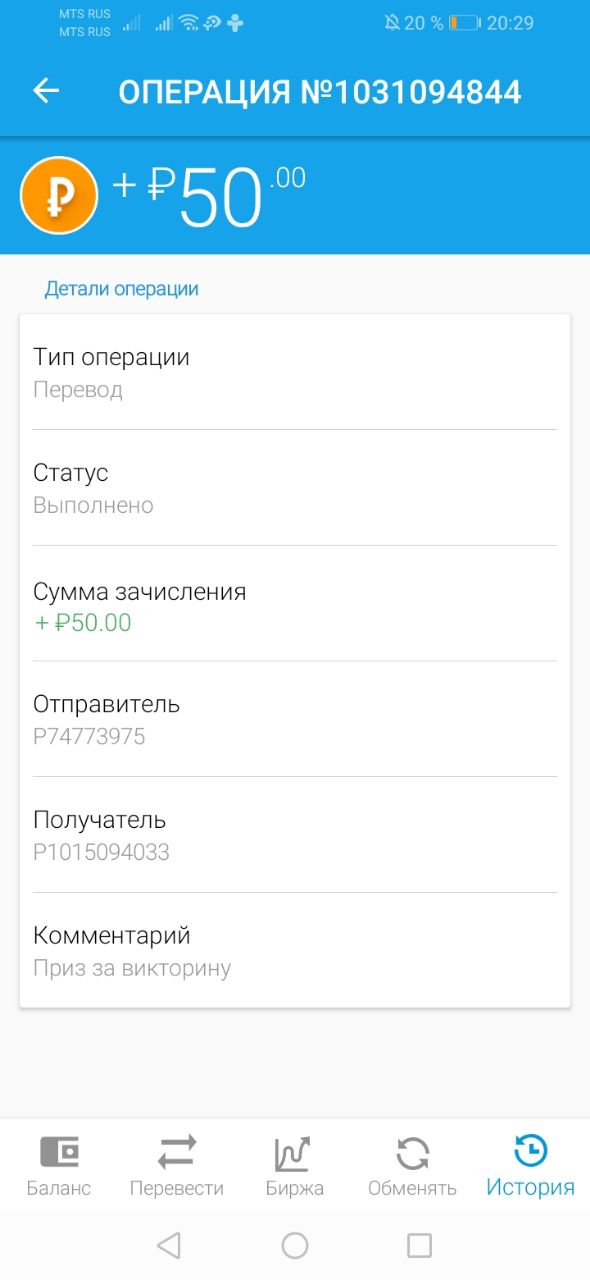Click the operation number title ОПЕРАЦИЯ №1031094844
The height and width of the screenshot is (1280, 590).
point(320,92)
